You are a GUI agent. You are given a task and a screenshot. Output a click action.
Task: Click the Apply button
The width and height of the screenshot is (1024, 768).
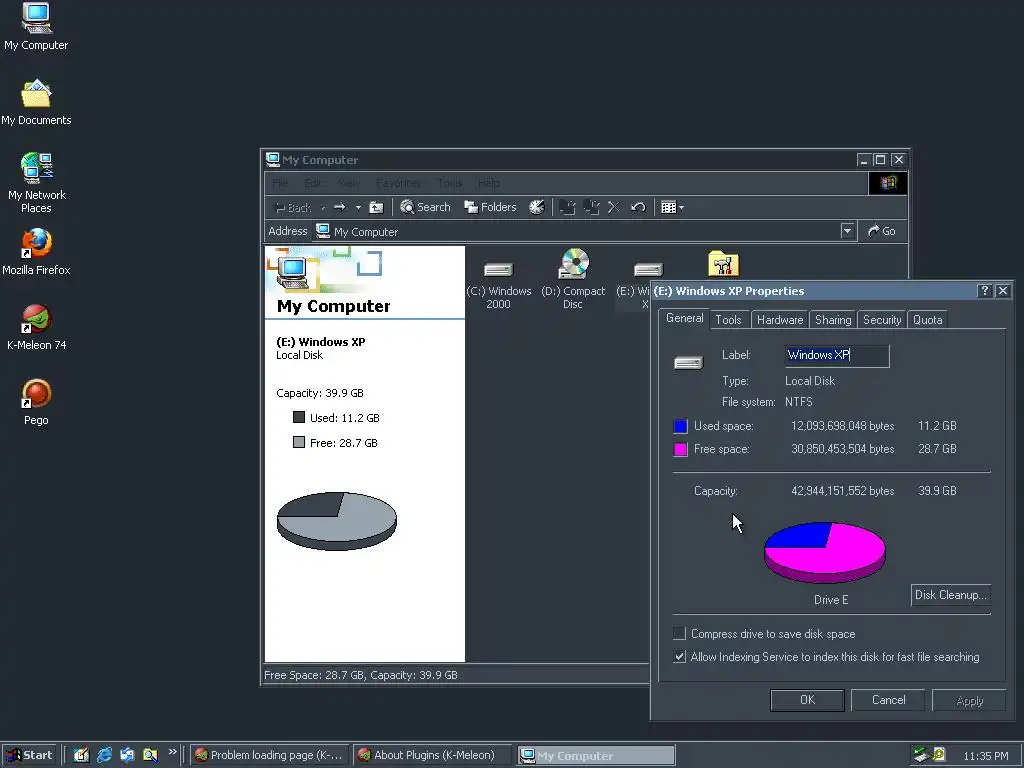click(969, 700)
